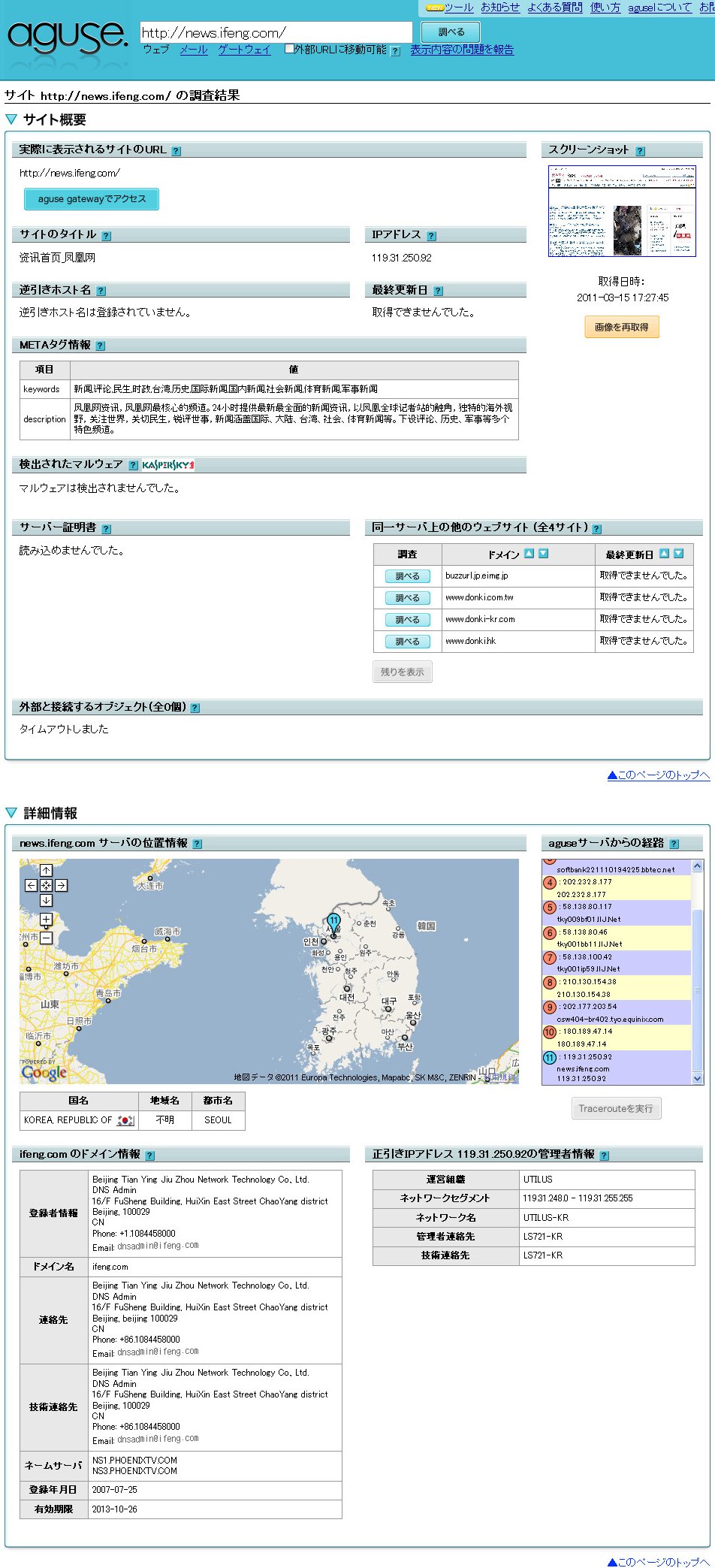Click このページのトップへ link under サイト概要
The width and height of the screenshot is (715, 1568).
(x=659, y=775)
